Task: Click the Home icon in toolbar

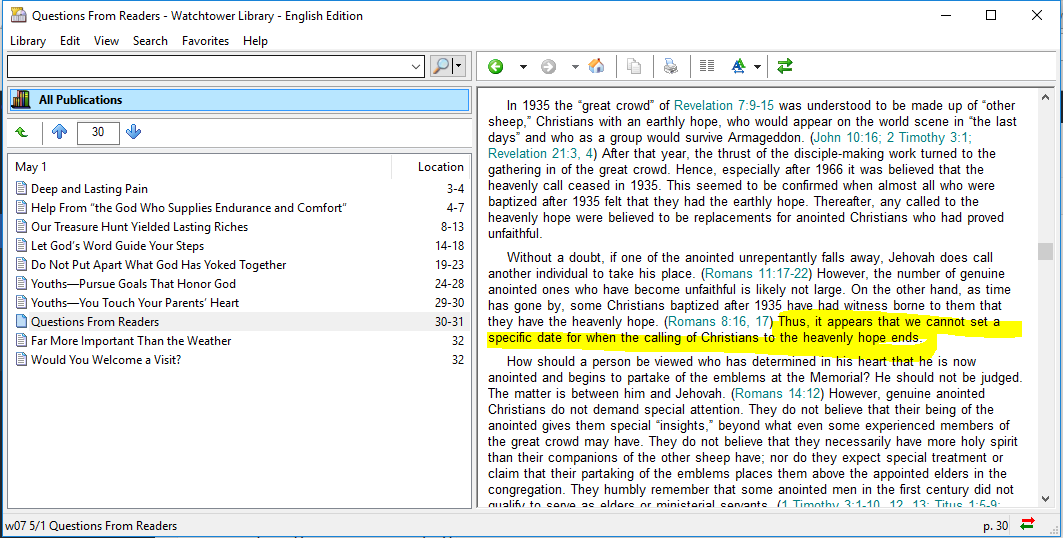Action: click(596, 66)
